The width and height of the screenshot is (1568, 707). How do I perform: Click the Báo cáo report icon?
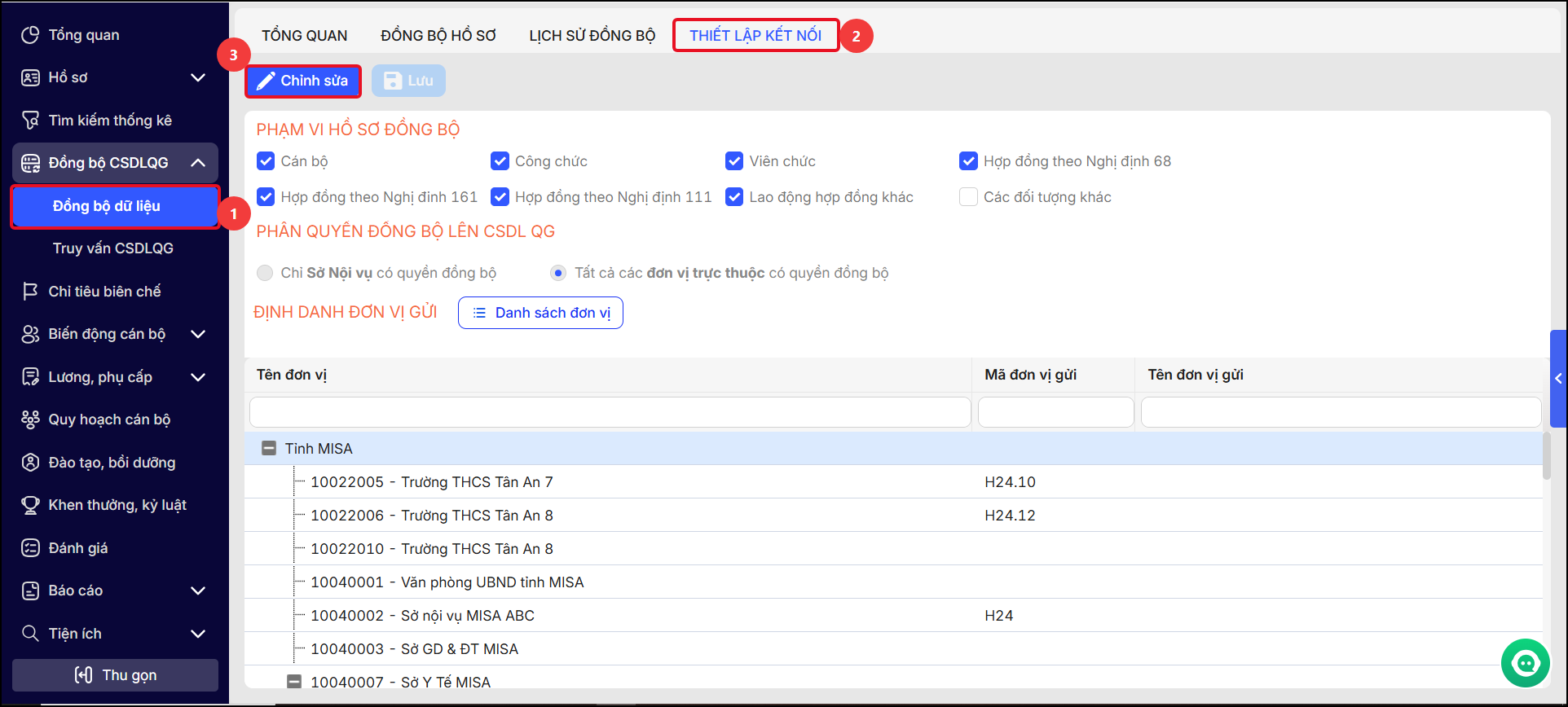pyautogui.click(x=30, y=591)
